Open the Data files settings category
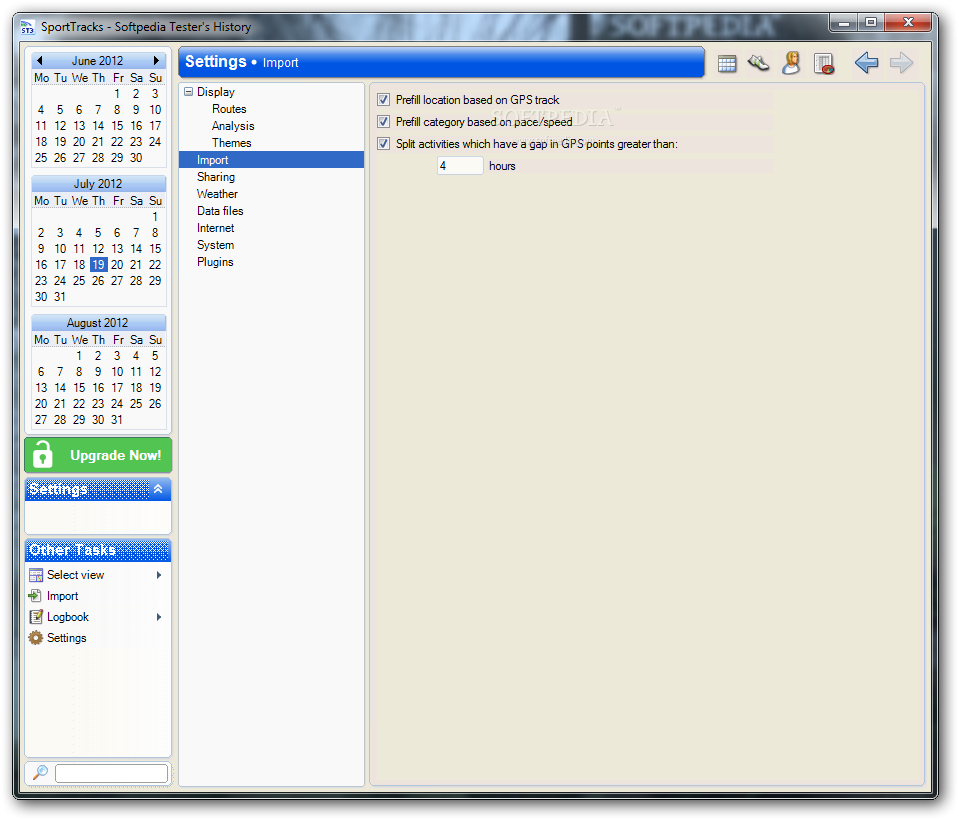This screenshot has height=820, width=959. 220,211
